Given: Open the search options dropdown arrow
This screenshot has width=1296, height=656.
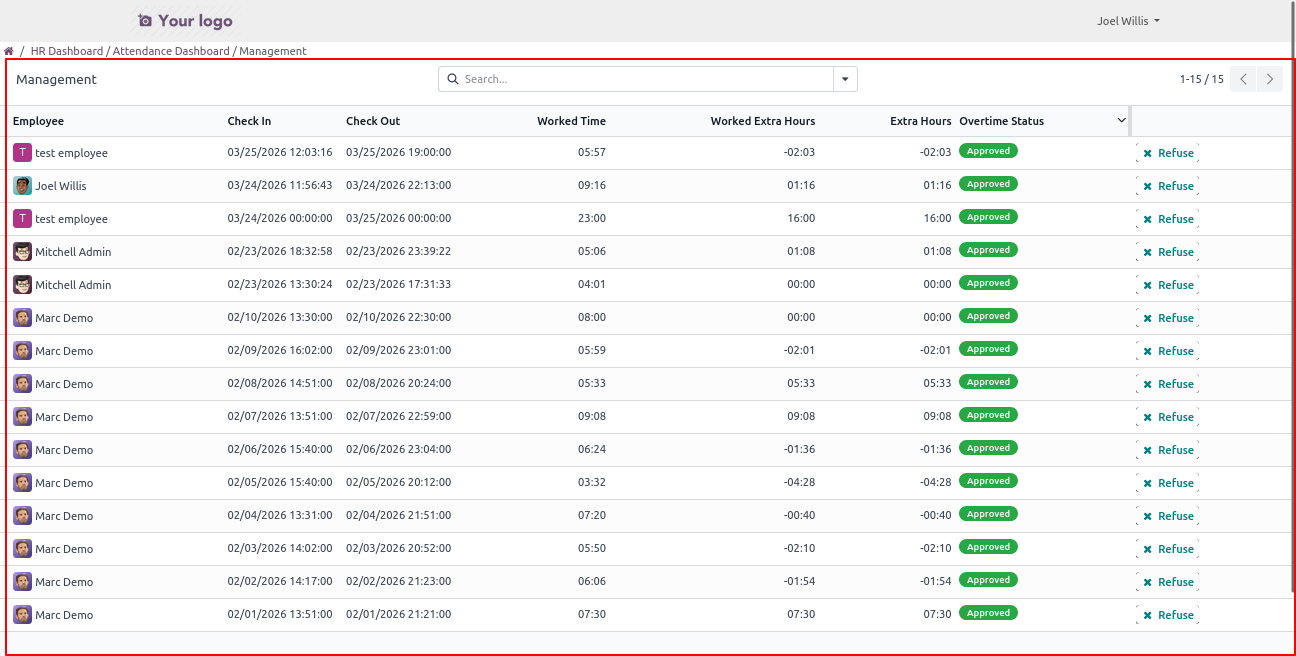Looking at the screenshot, I should pos(845,79).
